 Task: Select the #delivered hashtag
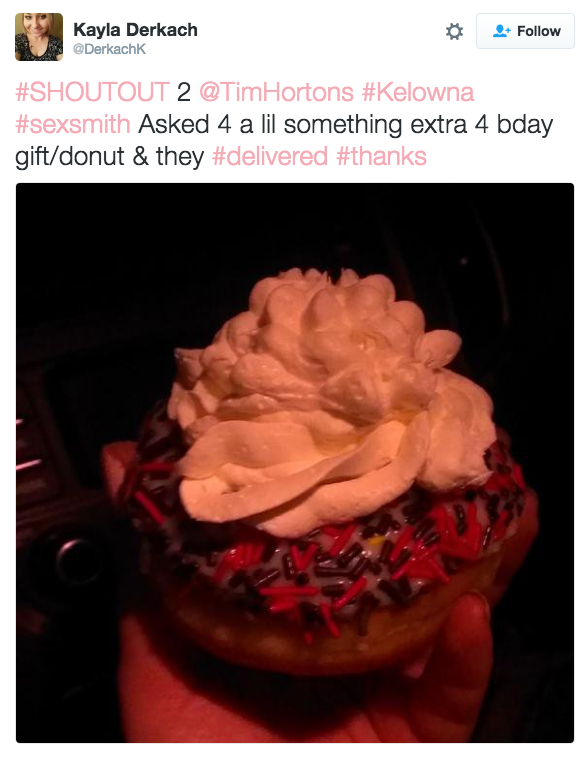click(x=270, y=156)
